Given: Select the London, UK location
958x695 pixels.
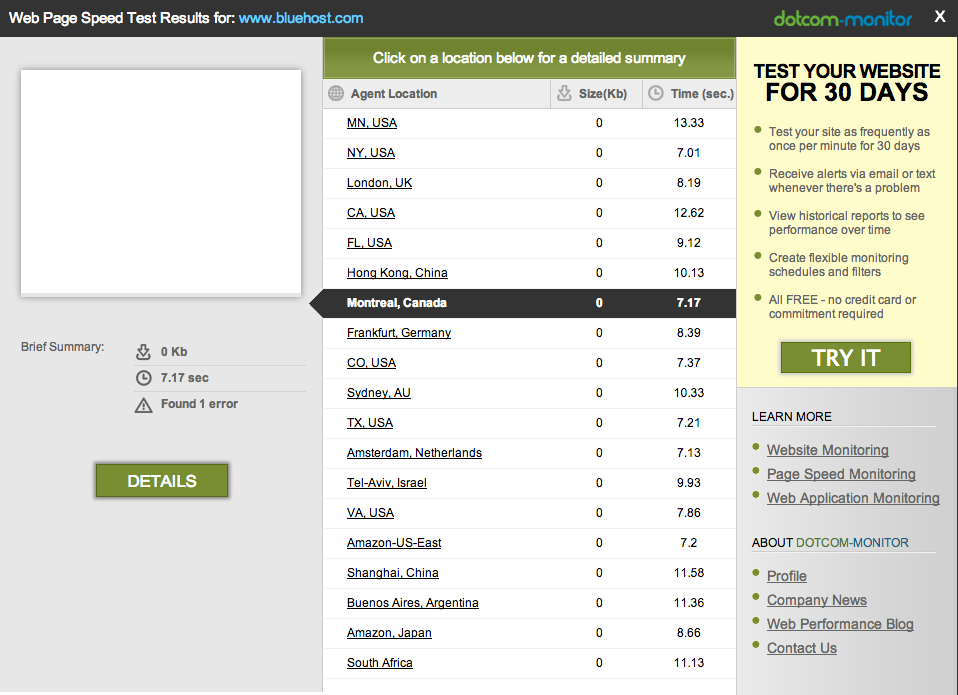Looking at the screenshot, I should coord(379,183).
